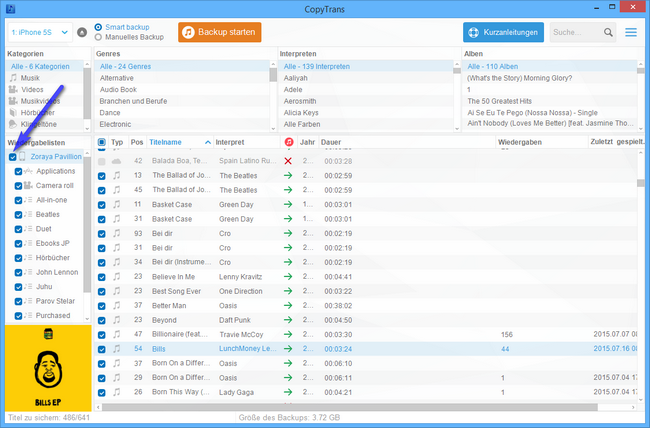Click the search magnifier icon
This screenshot has width=650, height=428.
click(610, 33)
